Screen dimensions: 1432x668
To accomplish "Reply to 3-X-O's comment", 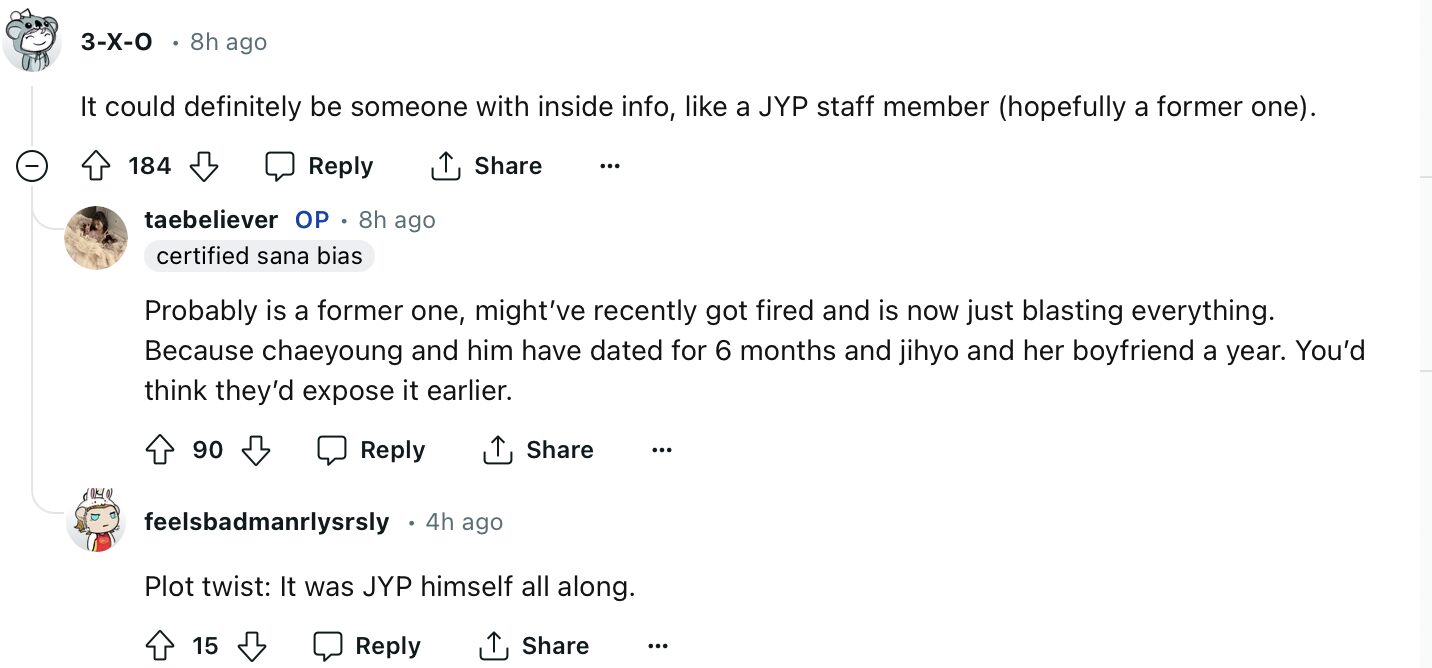I will tap(319, 166).
